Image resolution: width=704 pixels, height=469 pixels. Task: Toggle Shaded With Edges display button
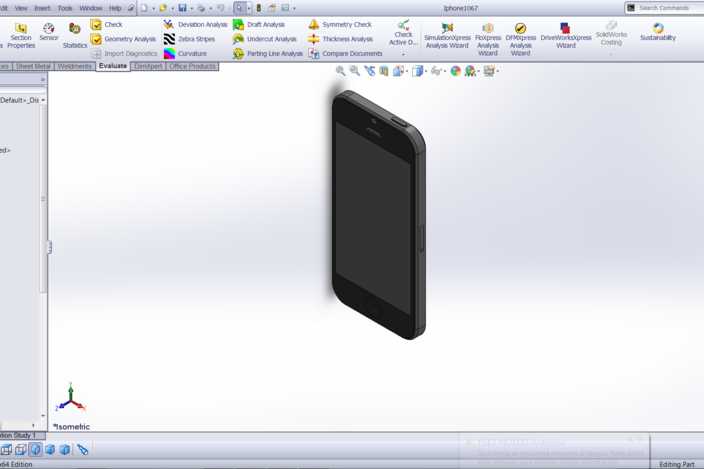point(35,450)
